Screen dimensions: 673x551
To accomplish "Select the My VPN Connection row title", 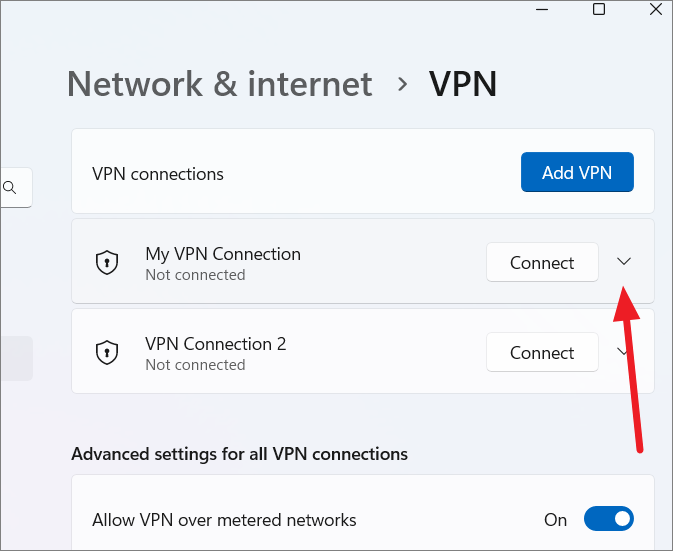I will [x=223, y=254].
